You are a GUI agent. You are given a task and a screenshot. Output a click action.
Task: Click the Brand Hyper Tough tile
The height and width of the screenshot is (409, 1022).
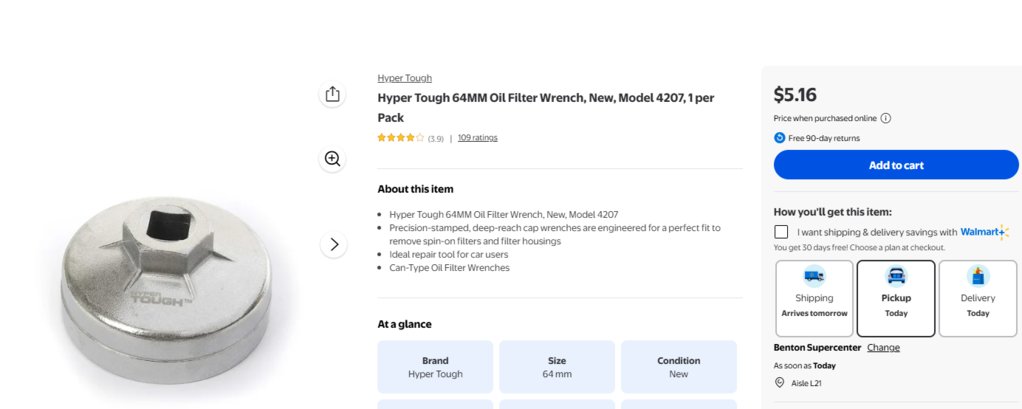(x=435, y=367)
